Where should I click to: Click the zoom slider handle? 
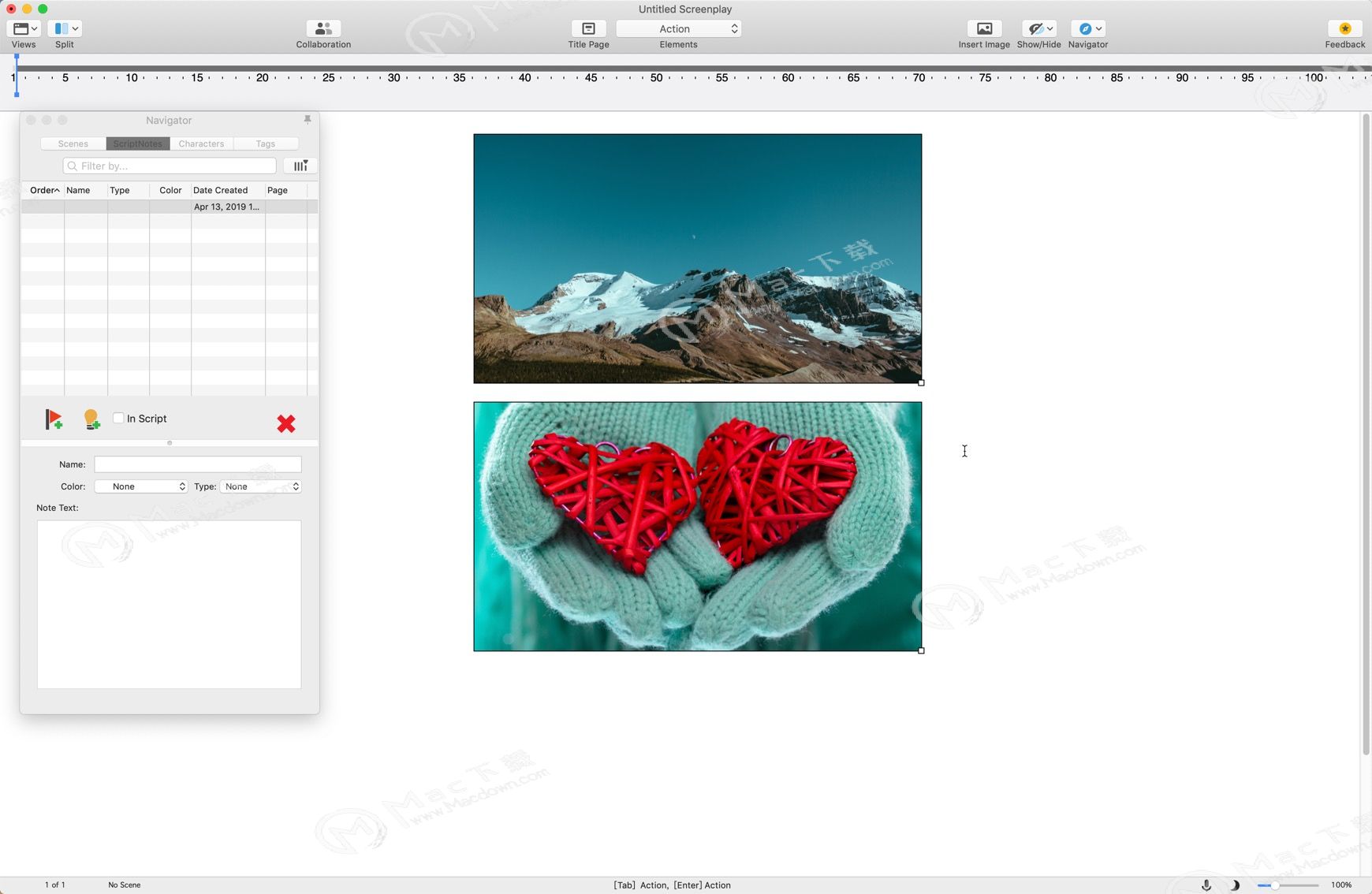(x=1274, y=885)
